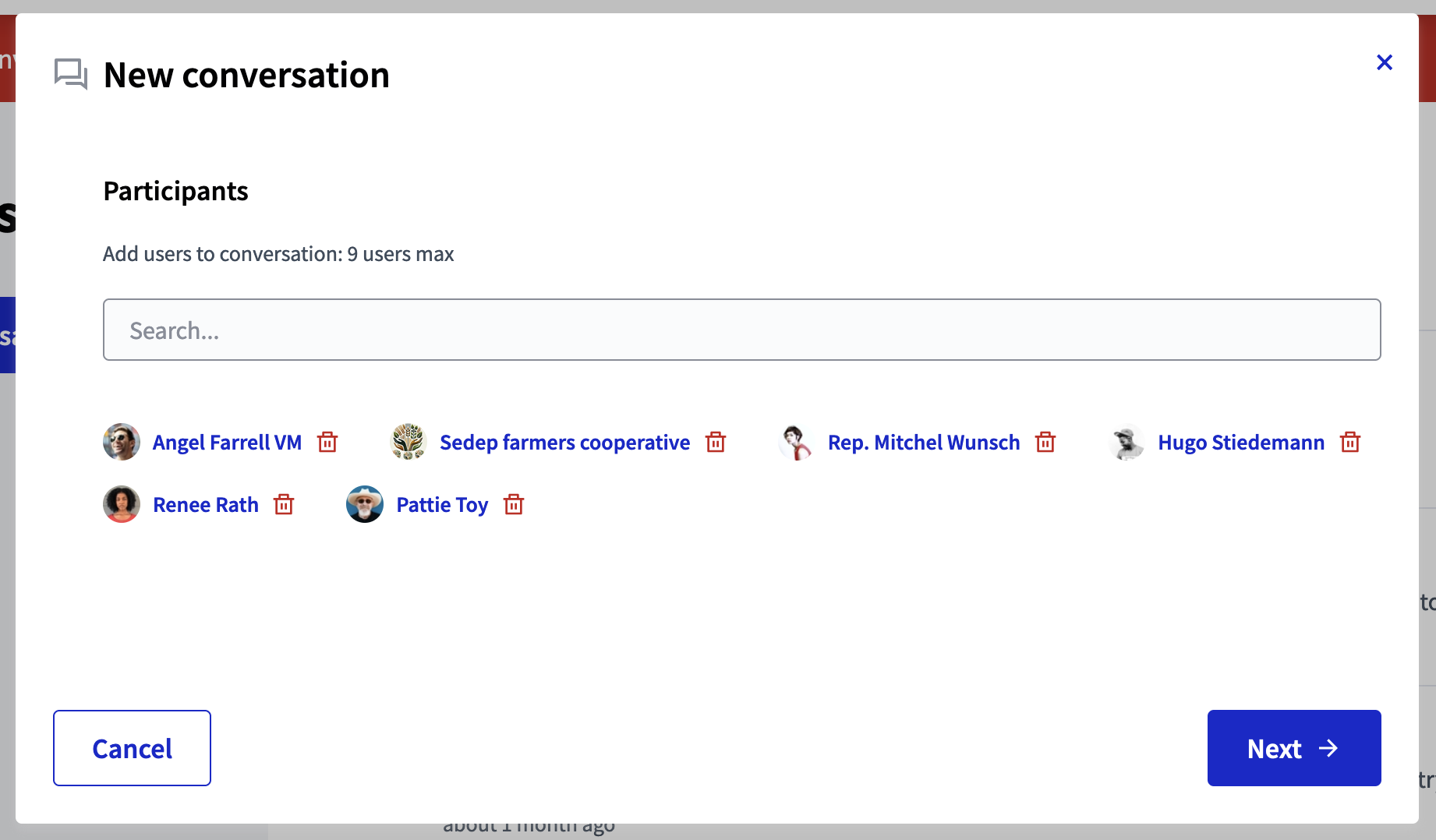Open Renee Rath's profile link

205,504
